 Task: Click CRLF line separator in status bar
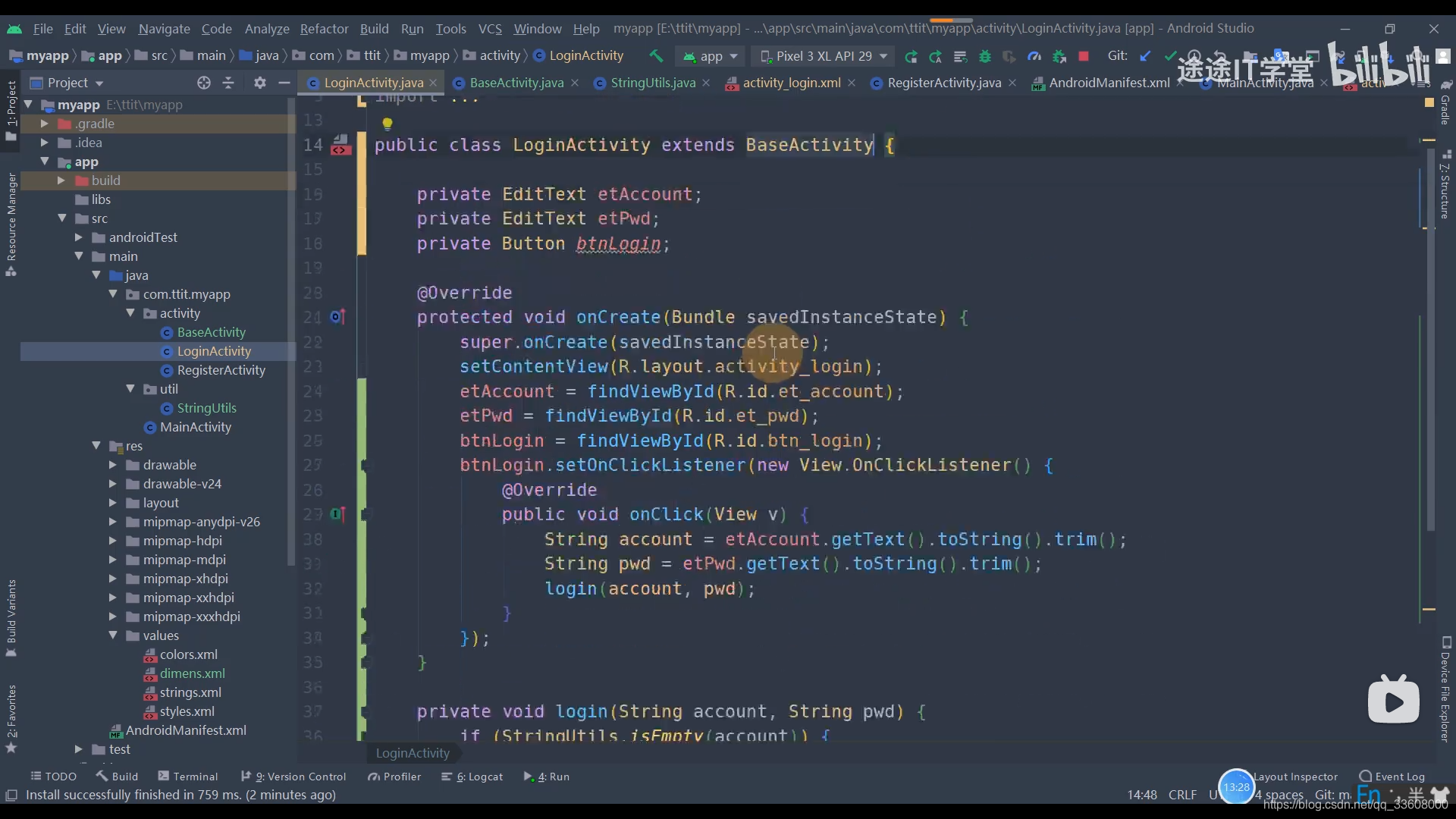pyautogui.click(x=1182, y=795)
